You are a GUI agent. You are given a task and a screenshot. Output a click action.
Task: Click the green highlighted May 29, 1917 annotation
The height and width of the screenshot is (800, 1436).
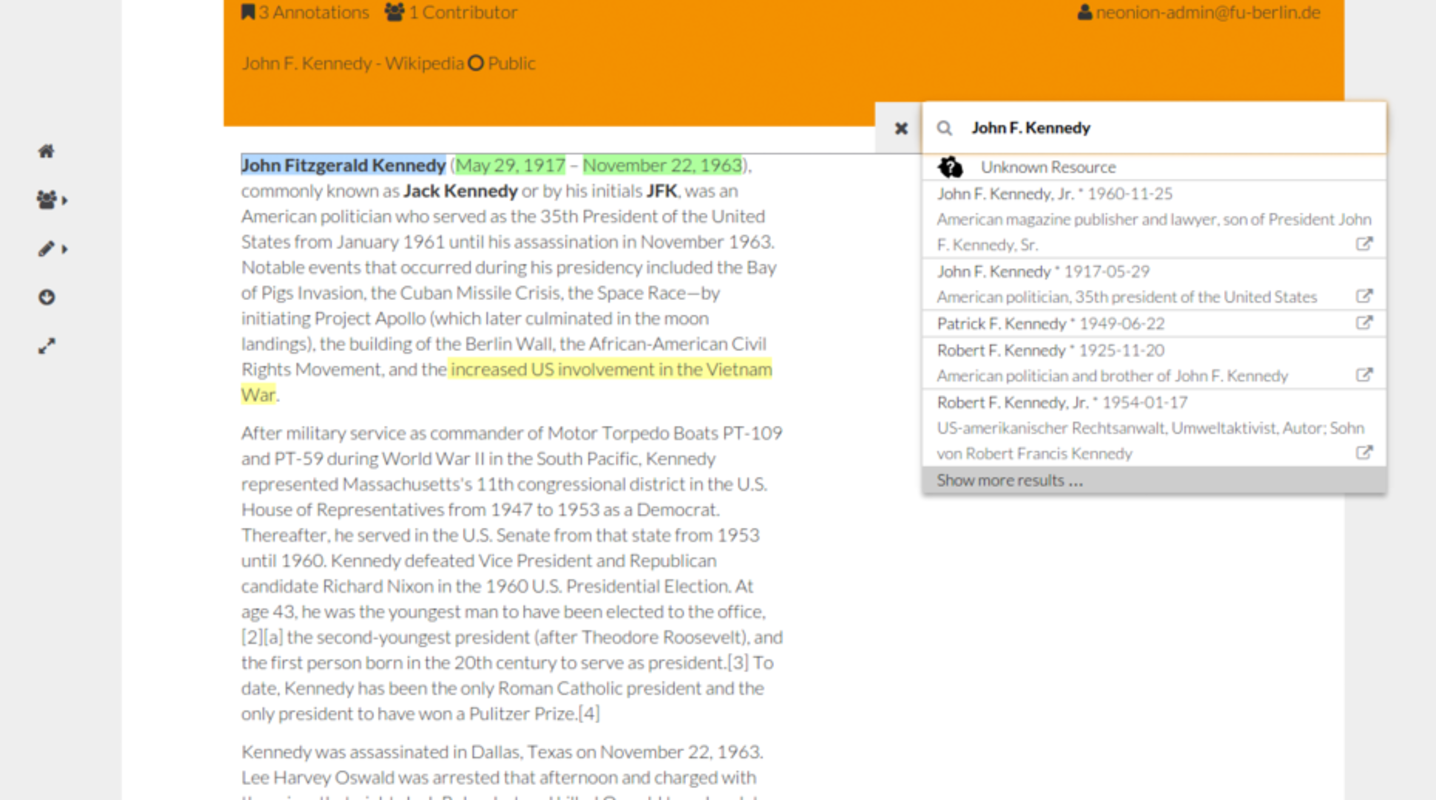tap(510, 165)
